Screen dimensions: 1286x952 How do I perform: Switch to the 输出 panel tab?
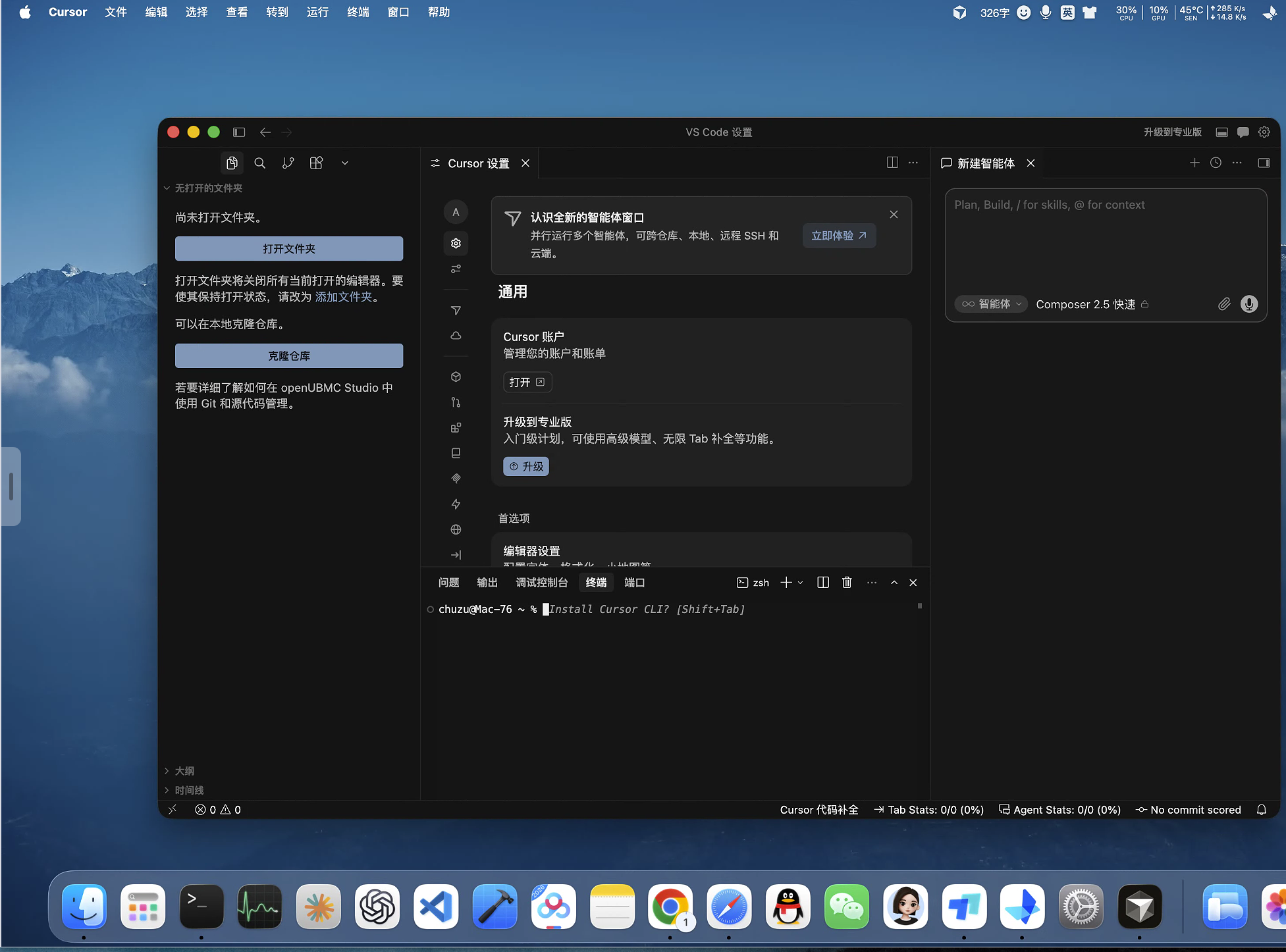(487, 583)
